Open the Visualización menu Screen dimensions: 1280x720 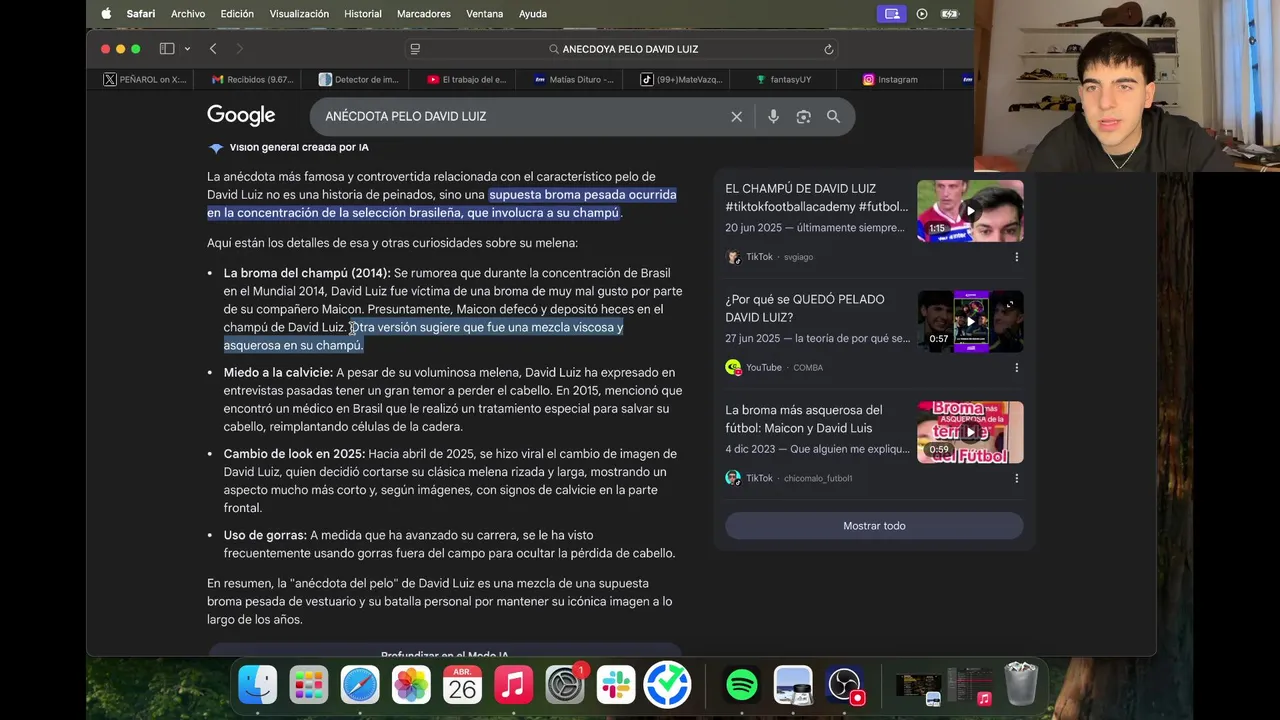[299, 14]
